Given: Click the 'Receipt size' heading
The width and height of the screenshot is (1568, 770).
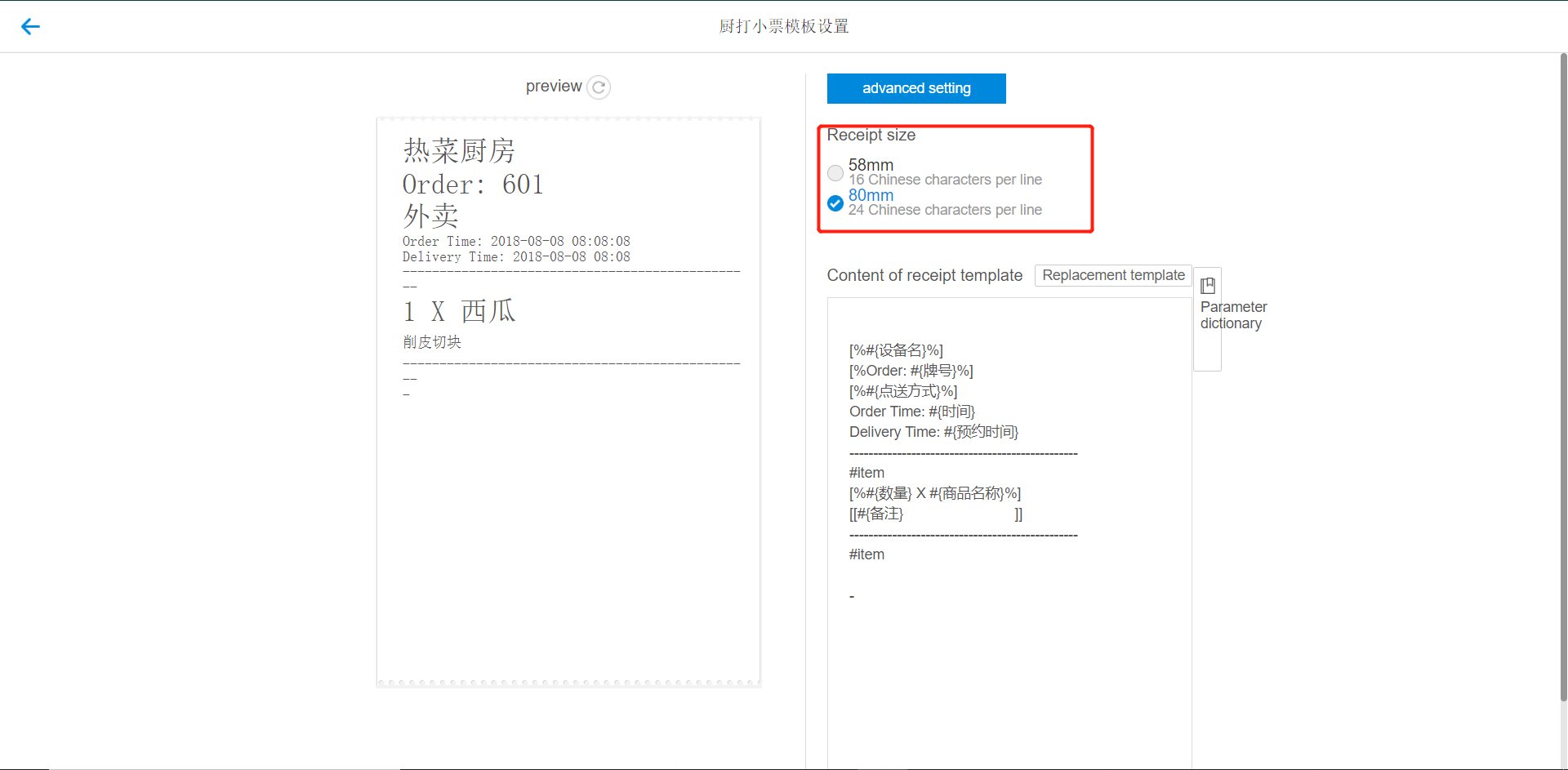Looking at the screenshot, I should click(x=871, y=135).
